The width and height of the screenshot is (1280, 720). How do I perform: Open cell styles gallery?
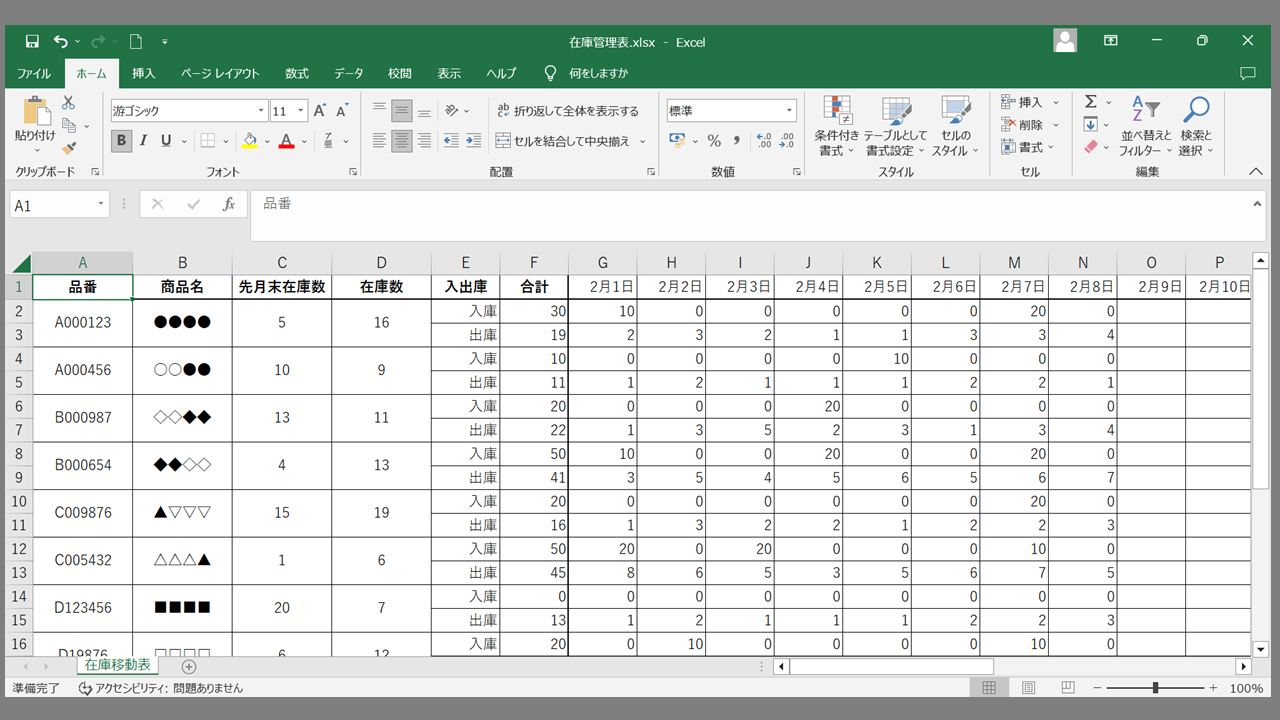[x=956, y=126]
